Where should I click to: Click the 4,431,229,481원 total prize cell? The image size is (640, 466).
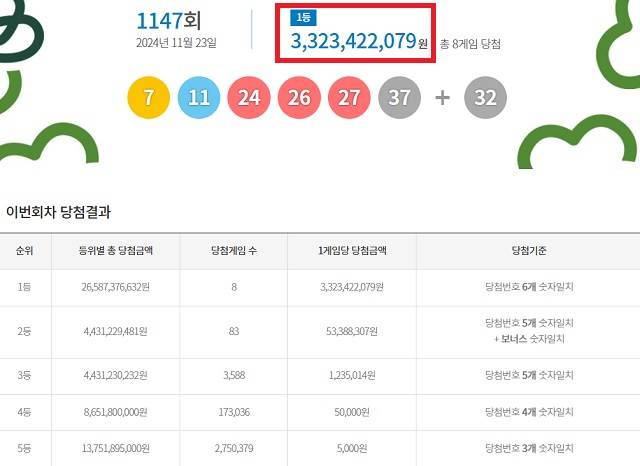tap(116, 331)
